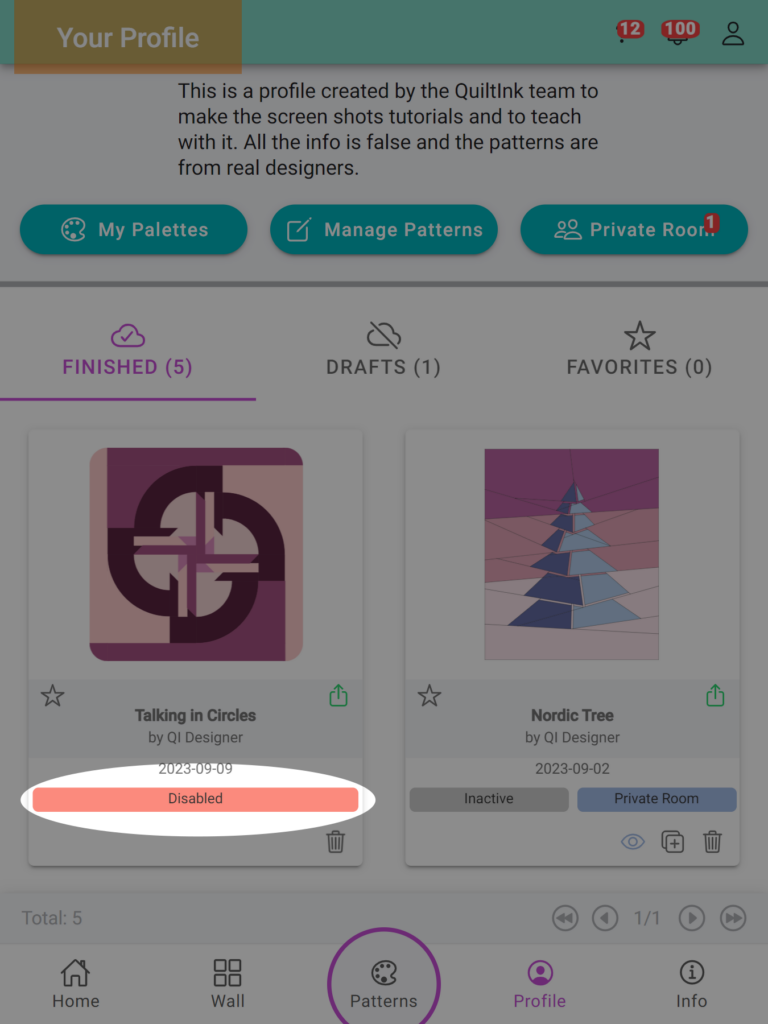Switch to the DRAFTS (1) tab
The height and width of the screenshot is (1024, 768).
383,349
